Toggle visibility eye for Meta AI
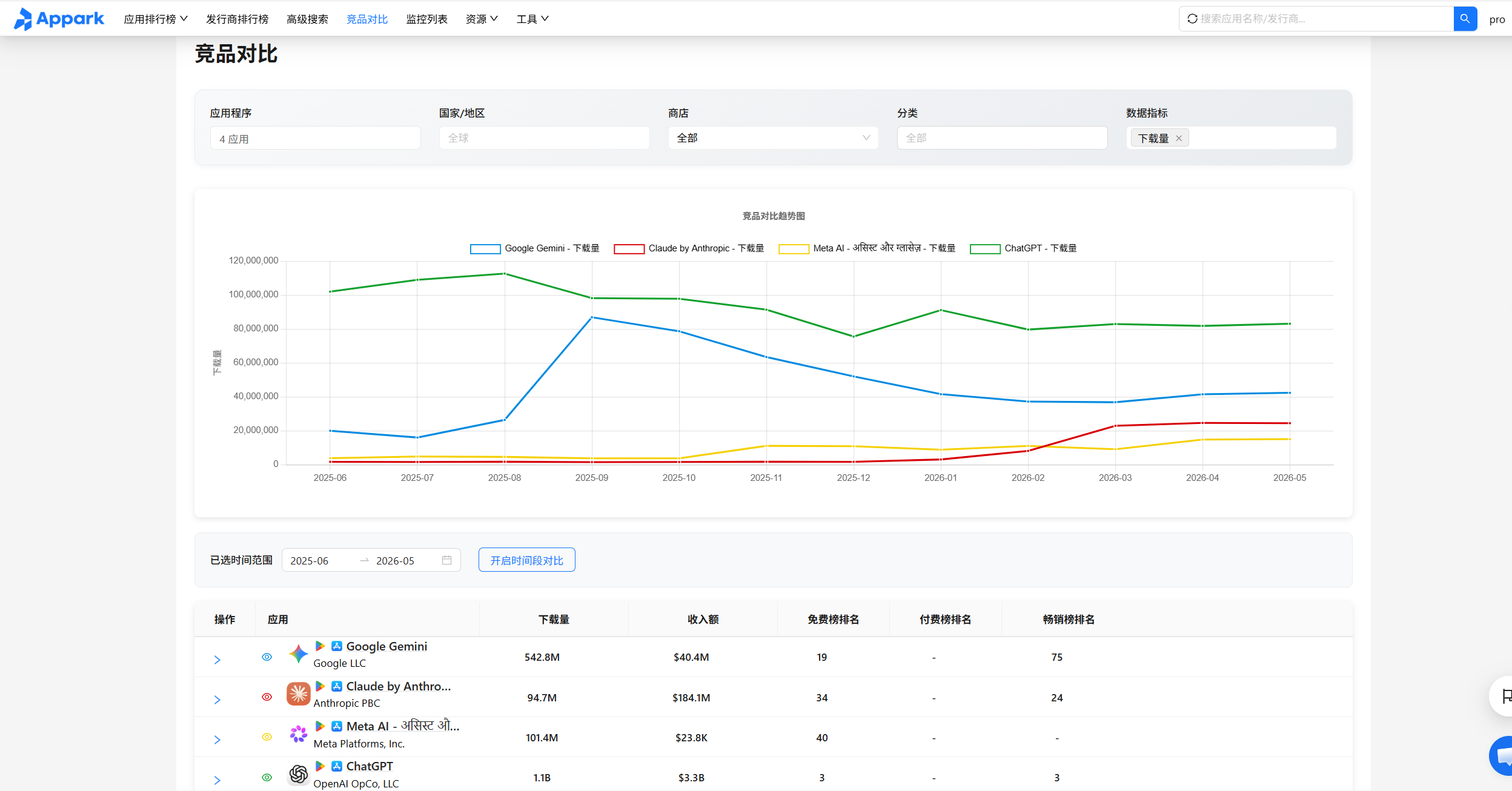 [267, 737]
